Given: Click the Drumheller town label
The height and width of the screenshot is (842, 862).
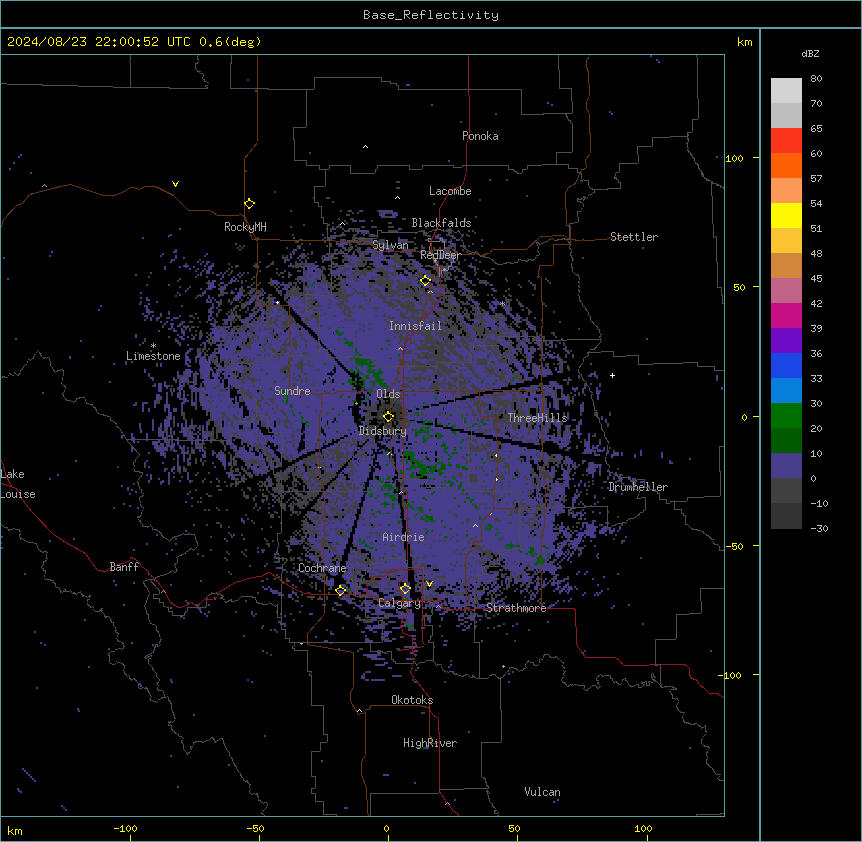Looking at the screenshot, I should pyautogui.click(x=638, y=487).
